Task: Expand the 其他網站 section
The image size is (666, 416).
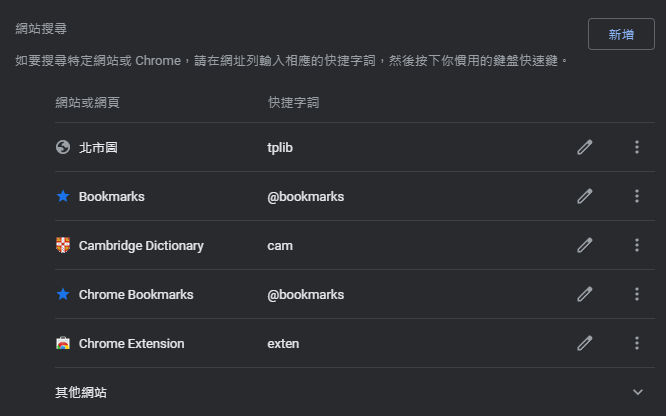Action: click(x=637, y=392)
